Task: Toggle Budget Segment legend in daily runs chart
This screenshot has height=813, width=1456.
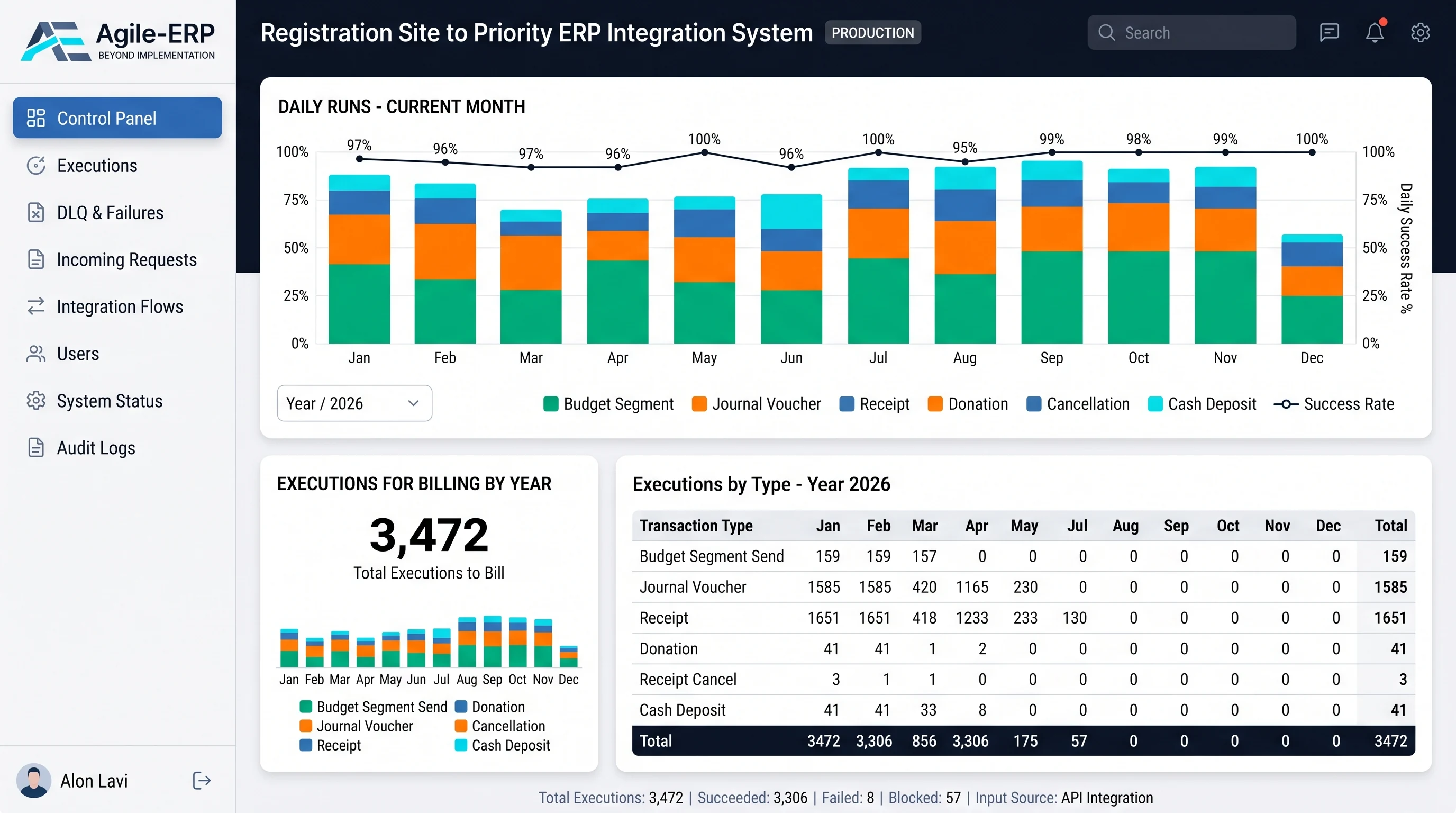Action: (608, 404)
